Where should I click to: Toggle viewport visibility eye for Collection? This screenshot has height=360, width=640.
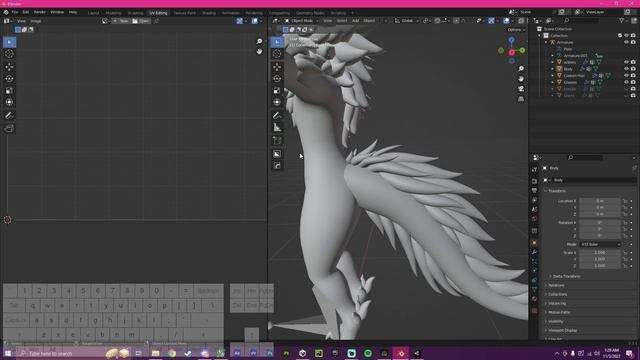point(627,36)
